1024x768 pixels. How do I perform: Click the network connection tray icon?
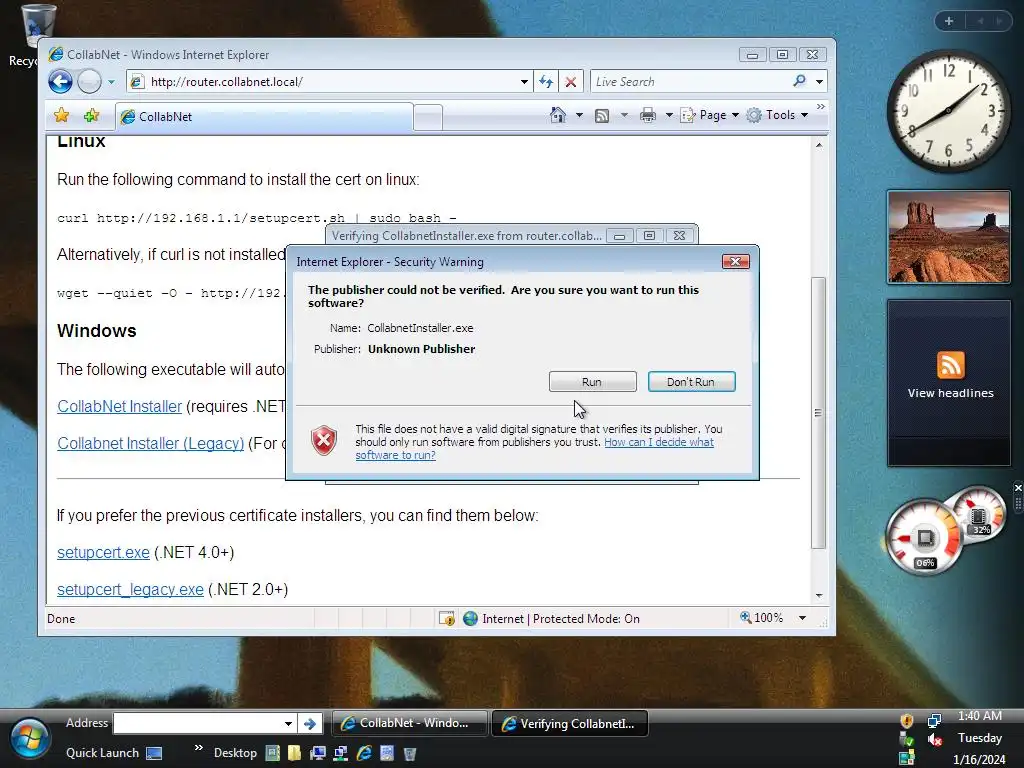[x=935, y=720]
